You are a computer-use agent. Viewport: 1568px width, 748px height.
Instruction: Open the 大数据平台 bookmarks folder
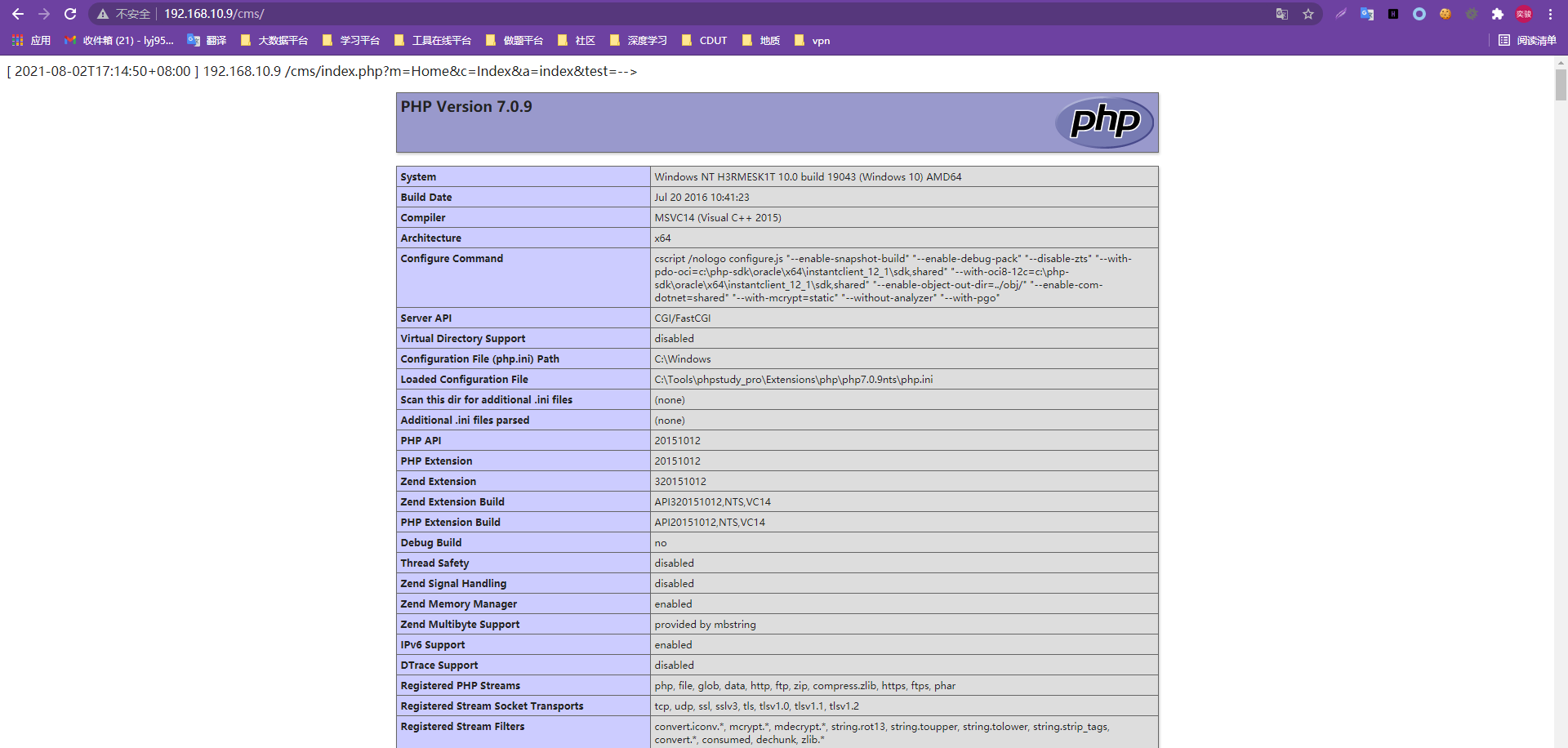pos(283,40)
